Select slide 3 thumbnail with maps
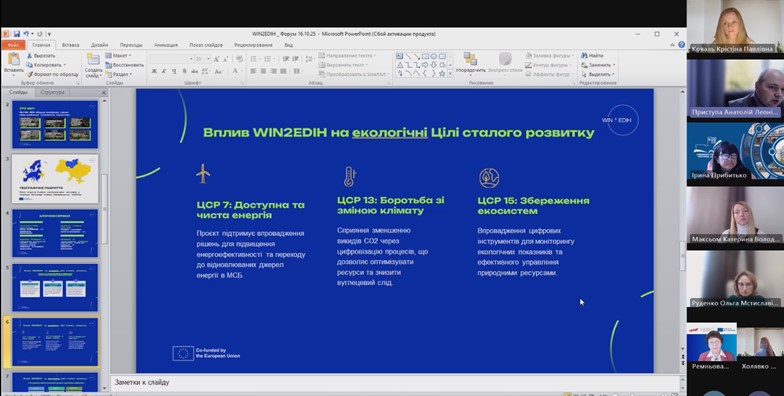 [x=55, y=179]
